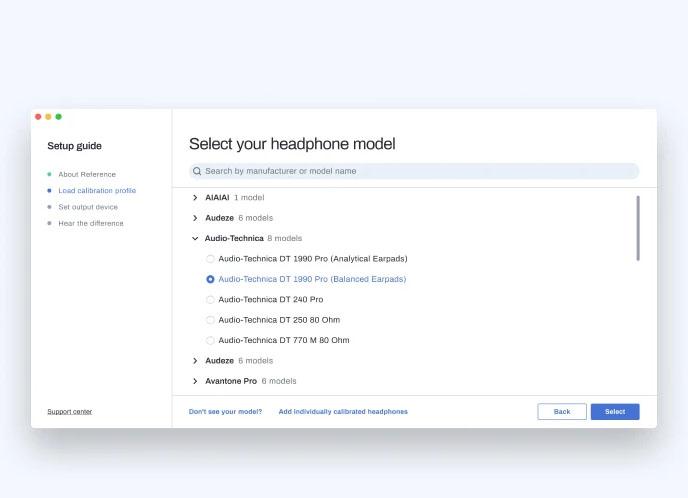
Task: Expand the AIAIAI manufacturer group
Action: click(x=195, y=198)
